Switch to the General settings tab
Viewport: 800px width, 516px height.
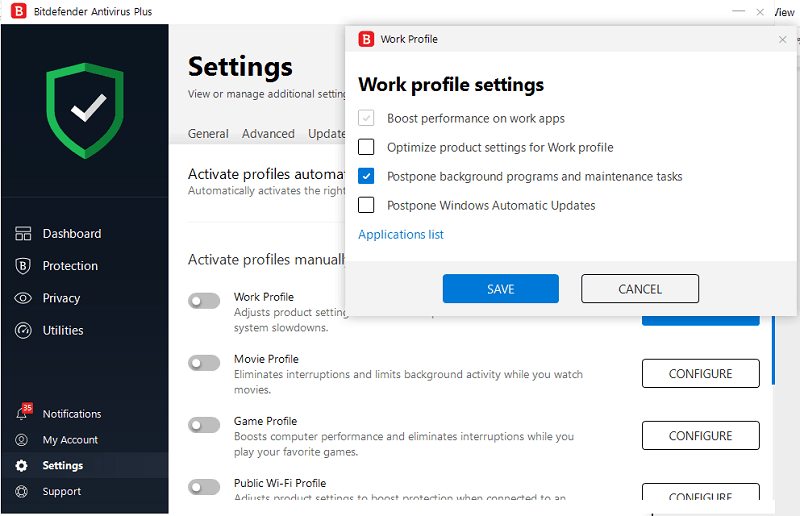(208, 134)
